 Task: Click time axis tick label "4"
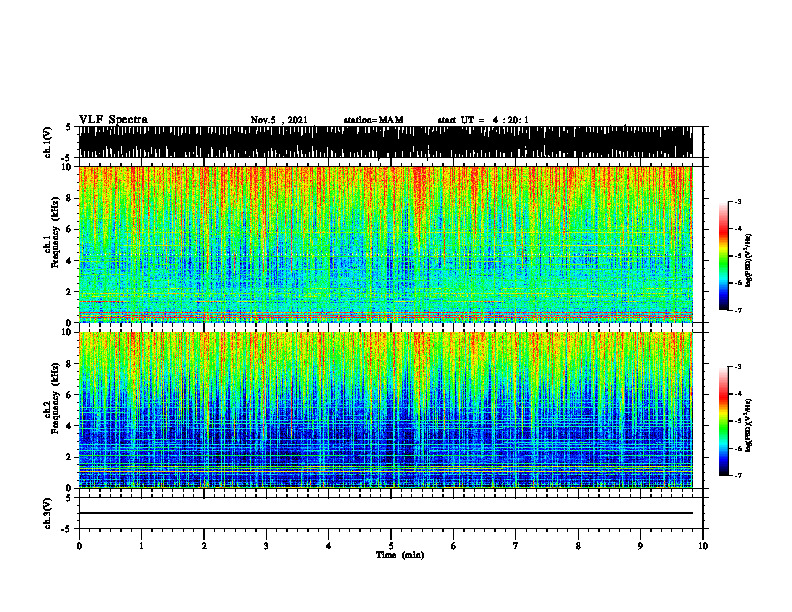(x=329, y=546)
